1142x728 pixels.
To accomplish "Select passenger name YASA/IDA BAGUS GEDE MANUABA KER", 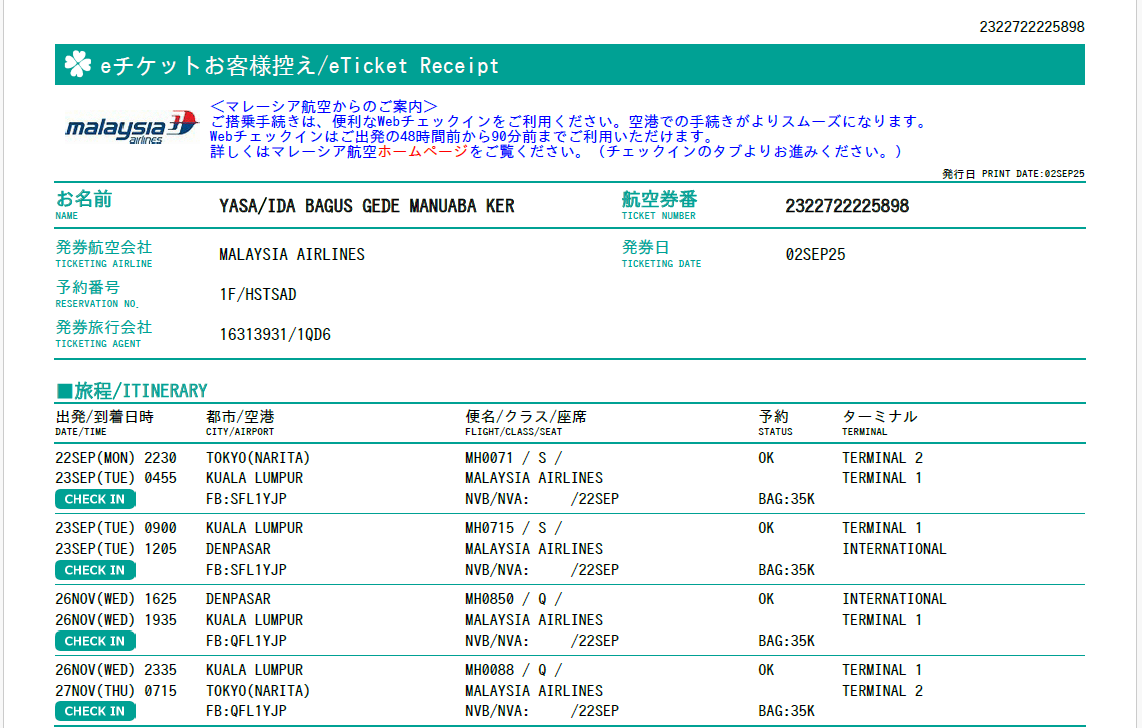I will coord(366,206).
